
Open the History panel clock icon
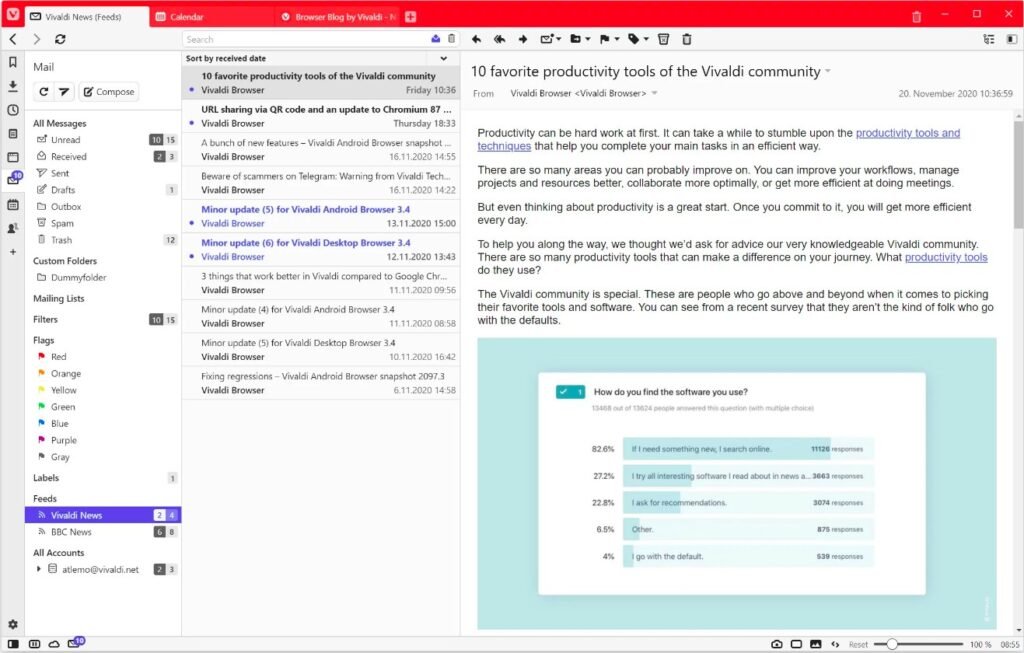[12, 110]
